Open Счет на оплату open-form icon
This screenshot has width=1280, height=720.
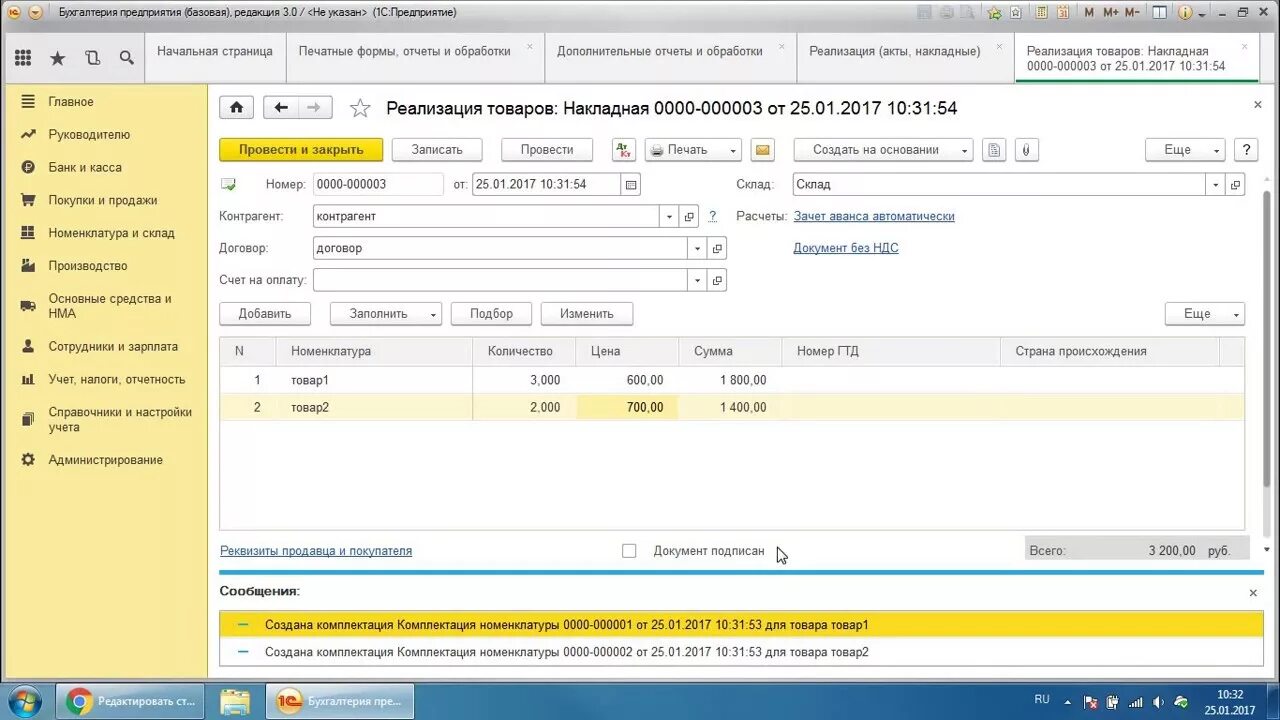[x=717, y=281]
